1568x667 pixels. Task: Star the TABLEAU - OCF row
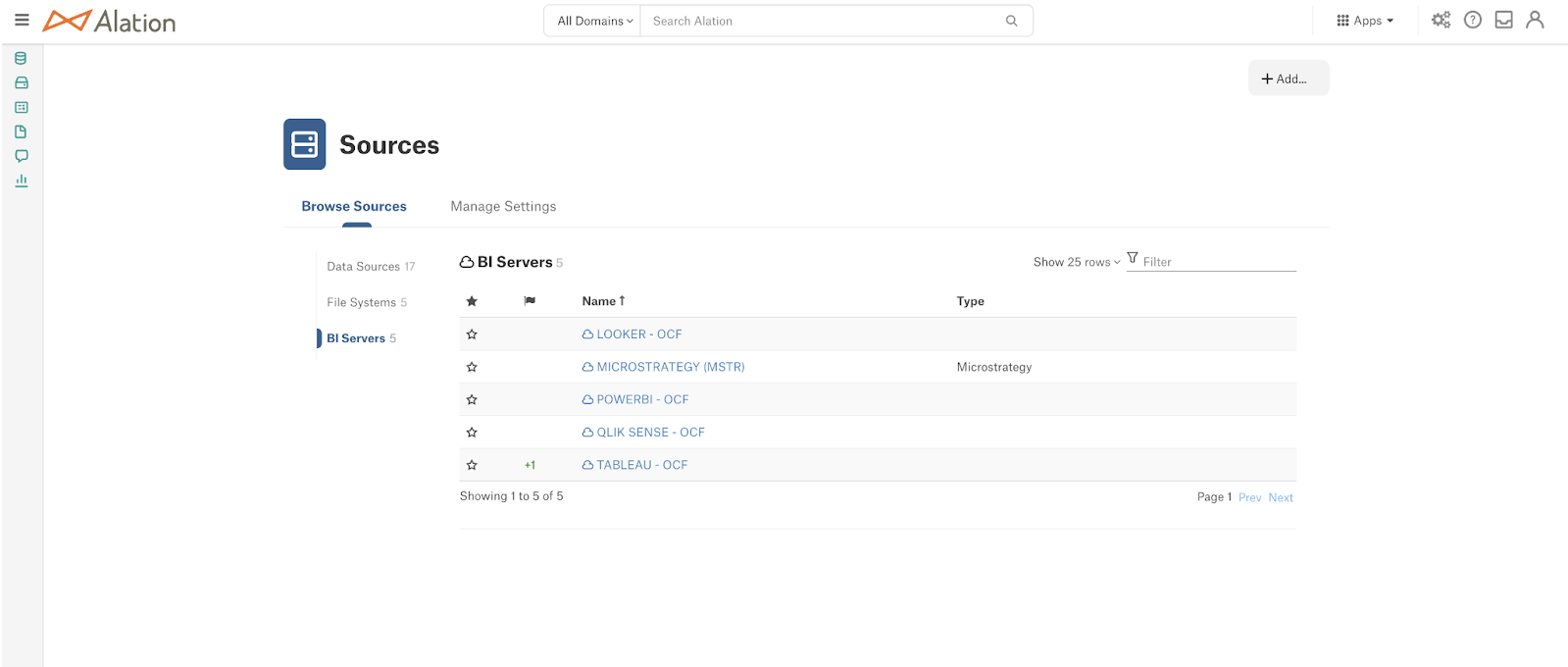click(x=472, y=465)
